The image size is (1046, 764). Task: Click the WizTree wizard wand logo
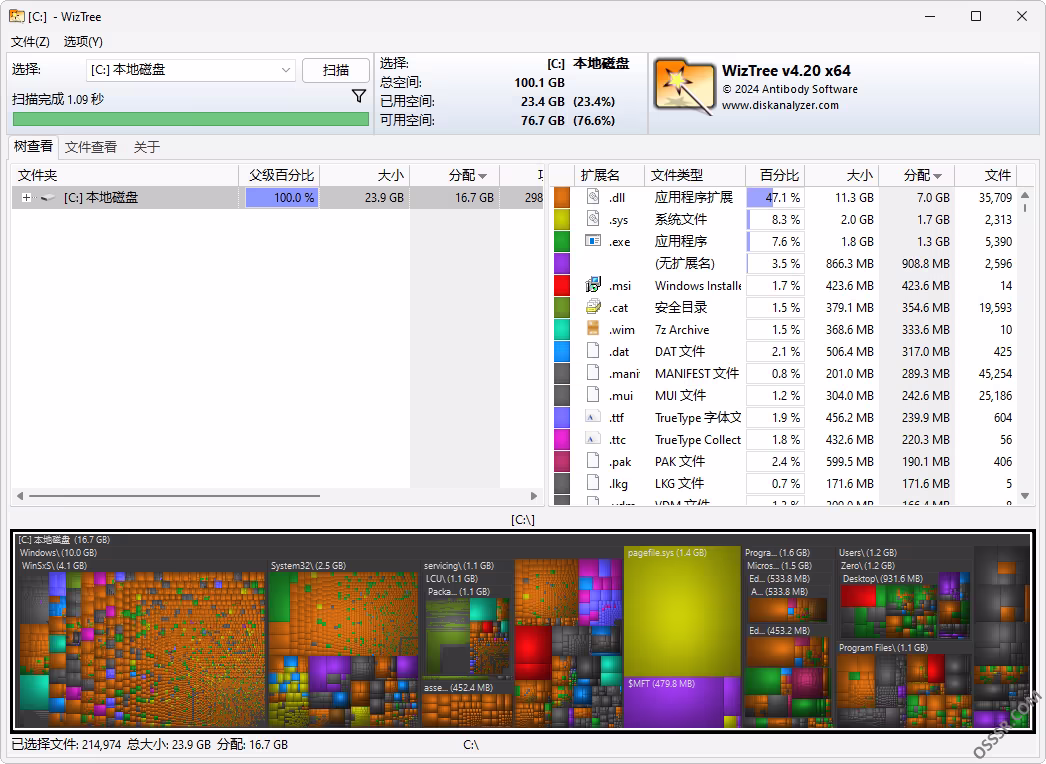[684, 87]
